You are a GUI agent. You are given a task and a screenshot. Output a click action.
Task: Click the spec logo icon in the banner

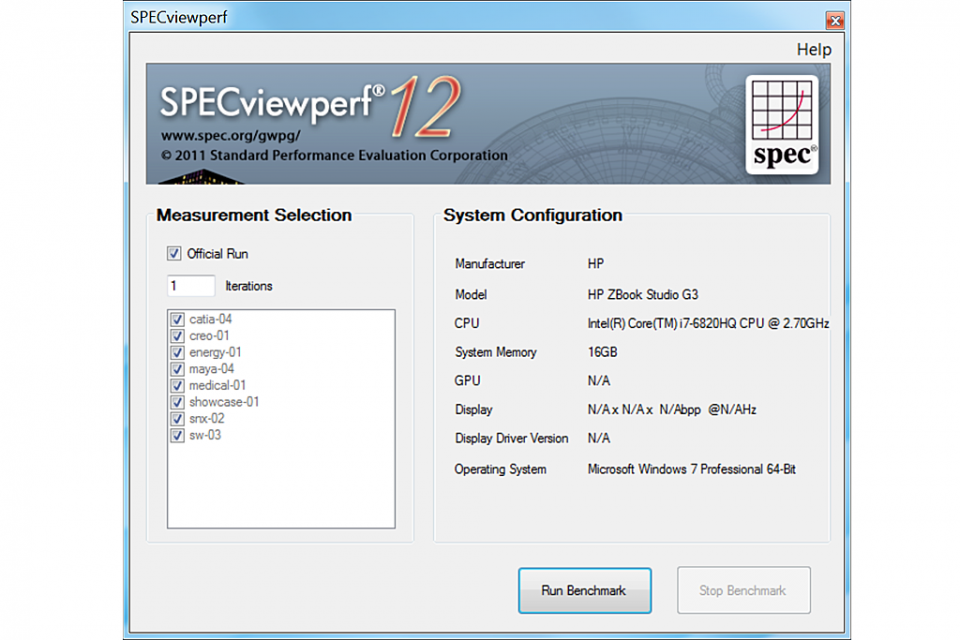pos(783,121)
